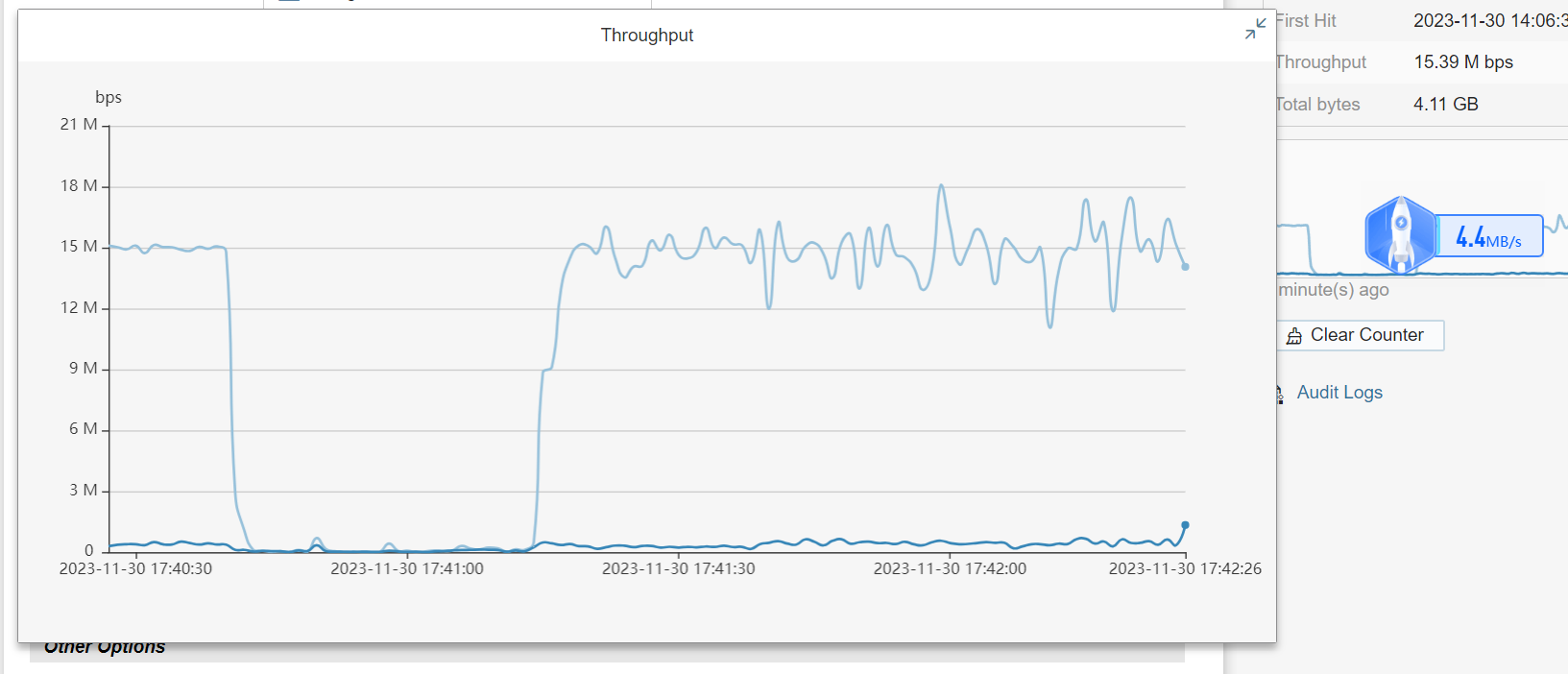1568x674 pixels.
Task: Click the 4.4 MB/s speed badge
Action: pyautogui.click(x=1488, y=236)
